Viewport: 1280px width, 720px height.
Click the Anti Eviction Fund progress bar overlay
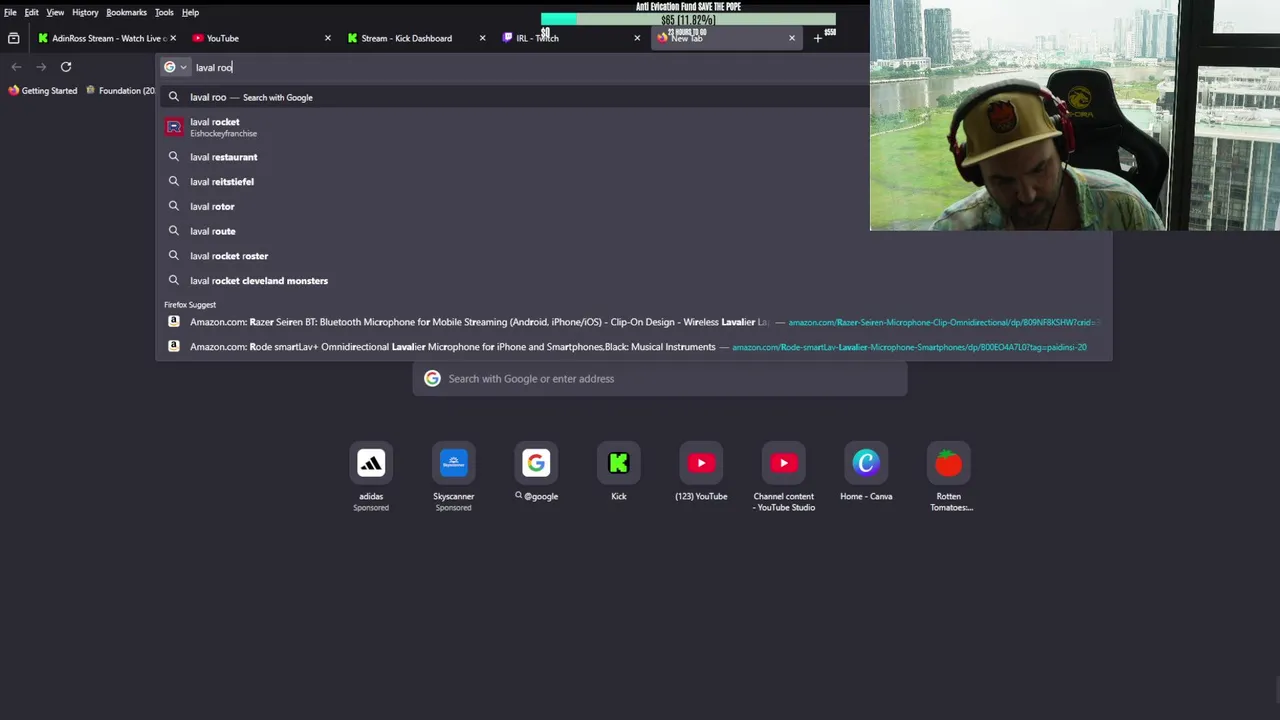(x=688, y=18)
